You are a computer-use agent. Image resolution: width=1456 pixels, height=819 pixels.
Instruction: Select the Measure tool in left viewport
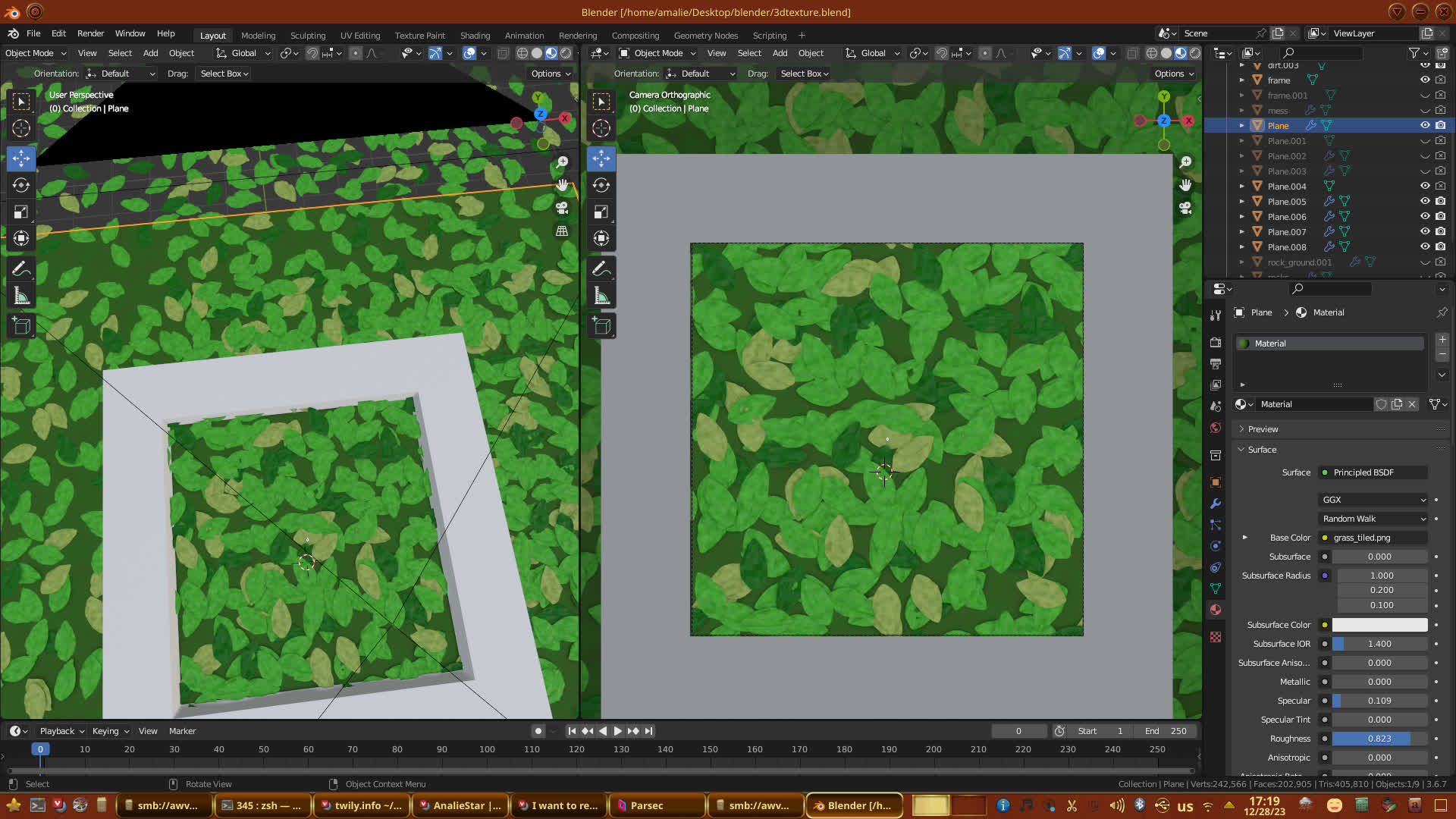(x=21, y=296)
